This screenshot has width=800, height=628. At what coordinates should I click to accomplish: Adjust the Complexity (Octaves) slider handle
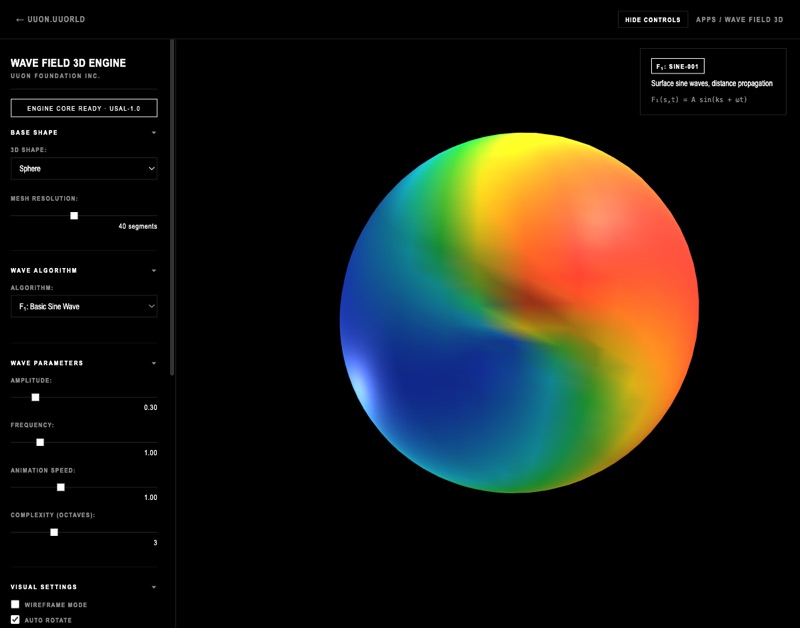pyautogui.click(x=54, y=532)
